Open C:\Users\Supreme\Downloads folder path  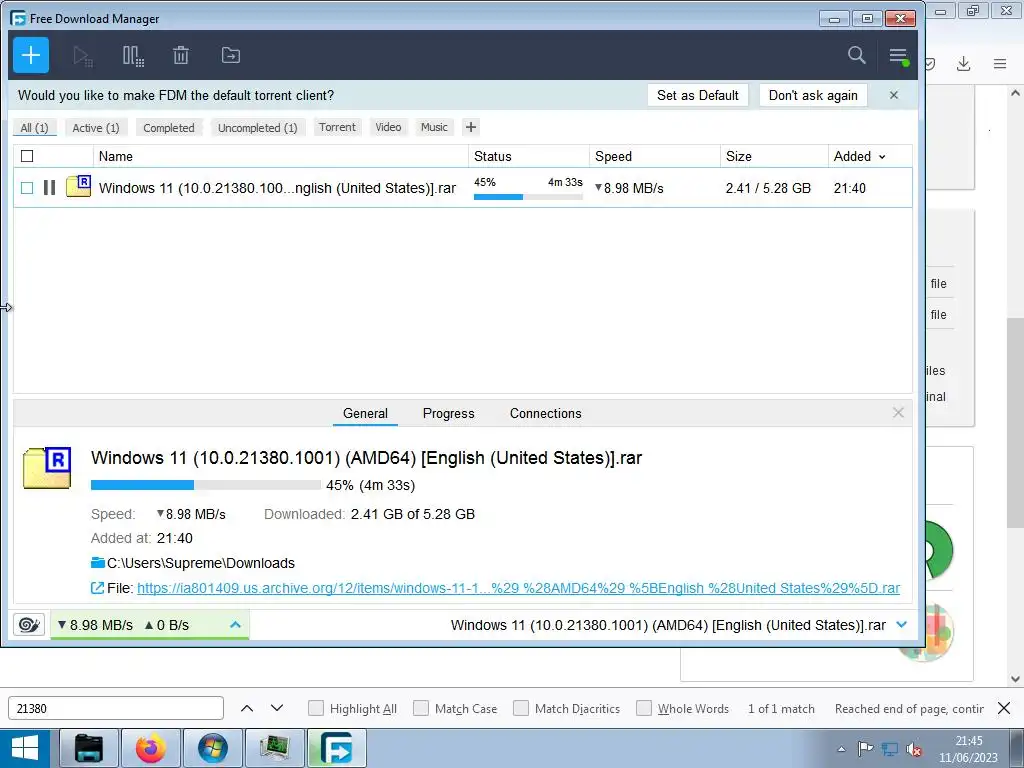click(200, 563)
